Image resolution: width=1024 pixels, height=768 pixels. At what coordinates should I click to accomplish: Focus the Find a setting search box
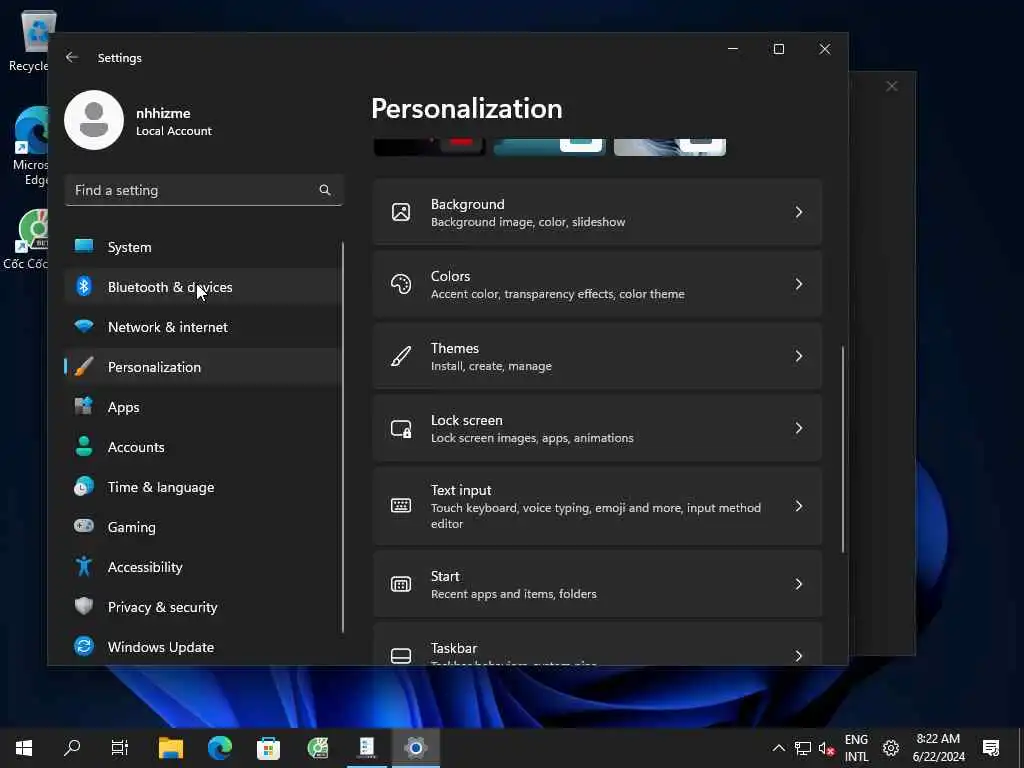[x=204, y=190]
